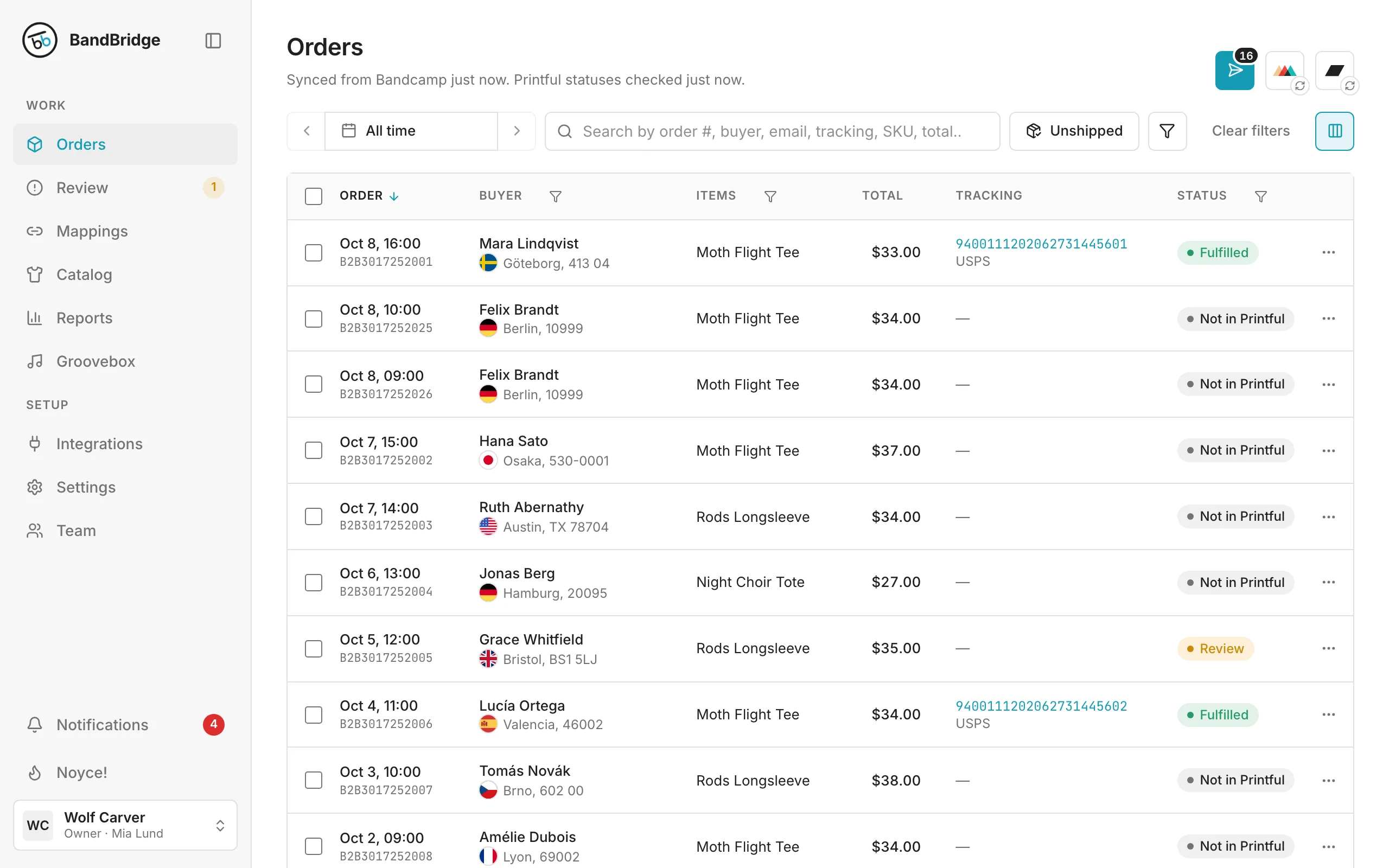Click the Night Choir Tote item cell

point(750,582)
